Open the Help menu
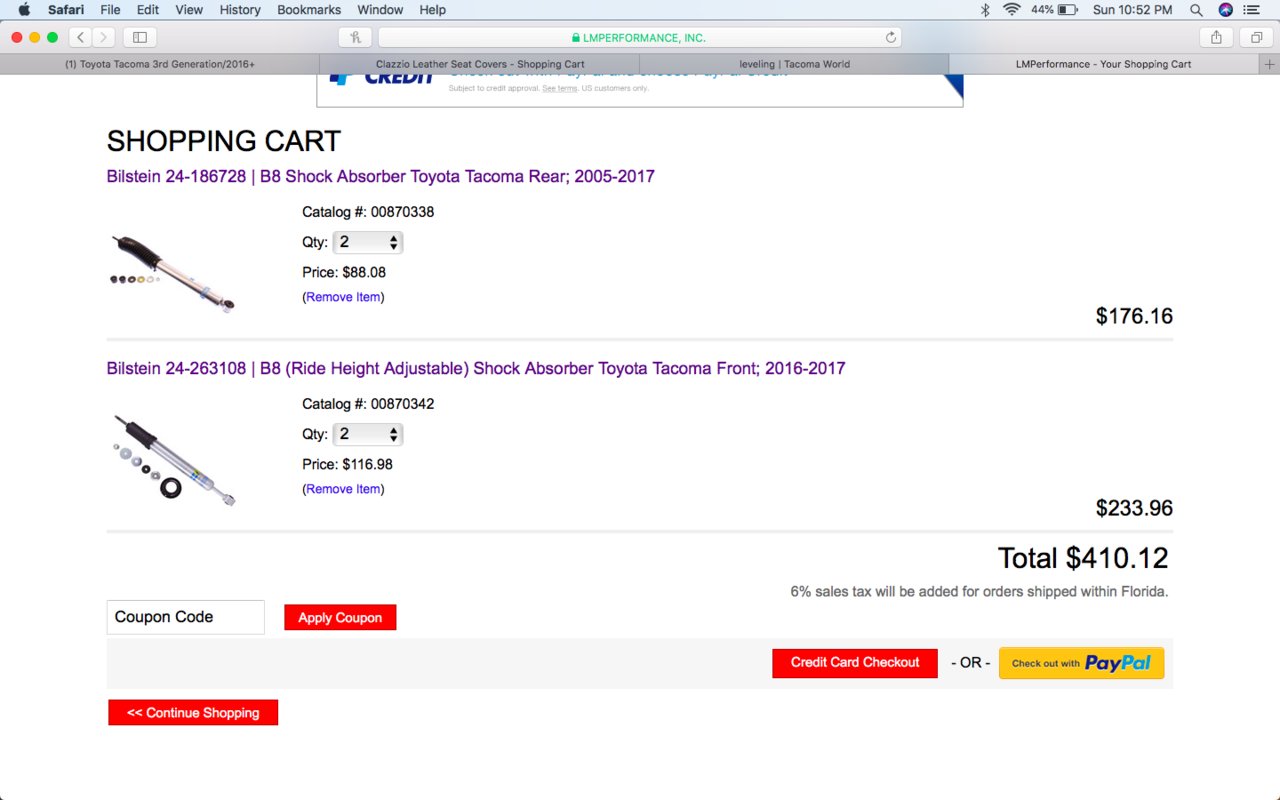 [x=433, y=10]
